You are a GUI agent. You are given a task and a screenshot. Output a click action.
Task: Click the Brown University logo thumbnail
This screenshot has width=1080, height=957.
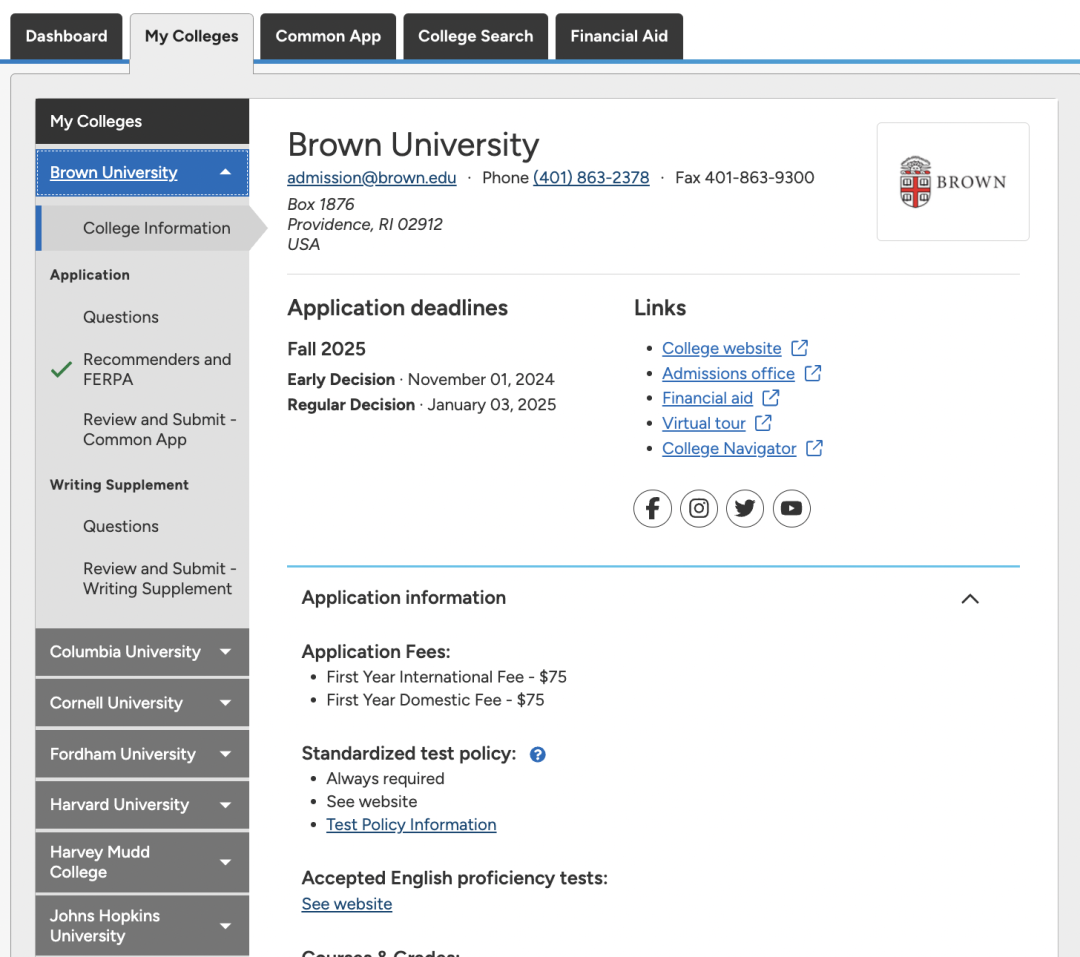point(952,182)
